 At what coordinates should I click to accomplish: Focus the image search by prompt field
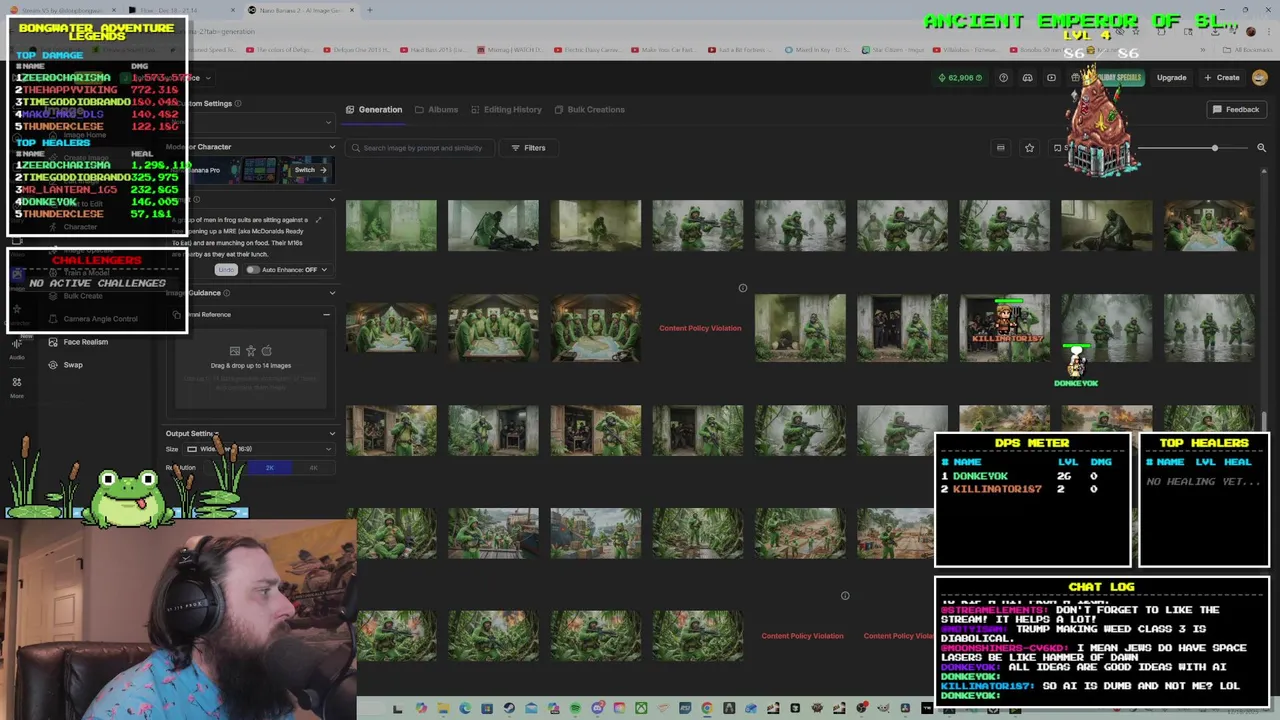420,148
